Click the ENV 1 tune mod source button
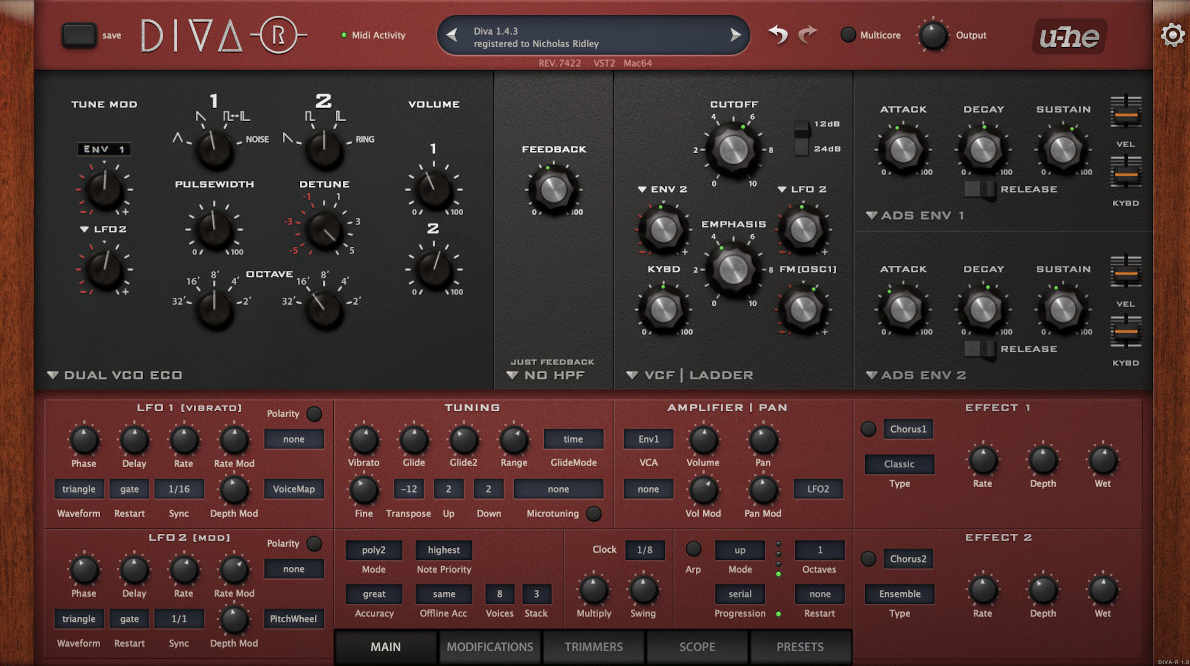Image resolution: width=1190 pixels, height=666 pixels. [104, 149]
